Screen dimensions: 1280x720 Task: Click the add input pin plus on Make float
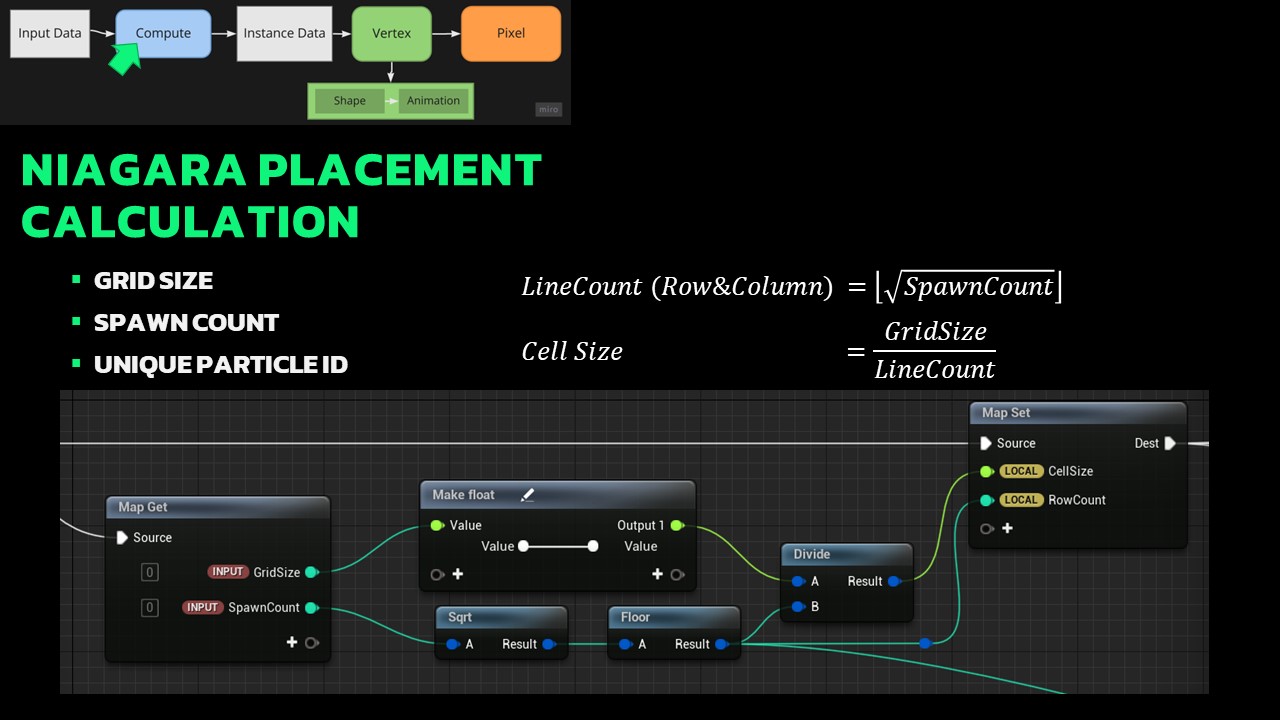click(458, 574)
